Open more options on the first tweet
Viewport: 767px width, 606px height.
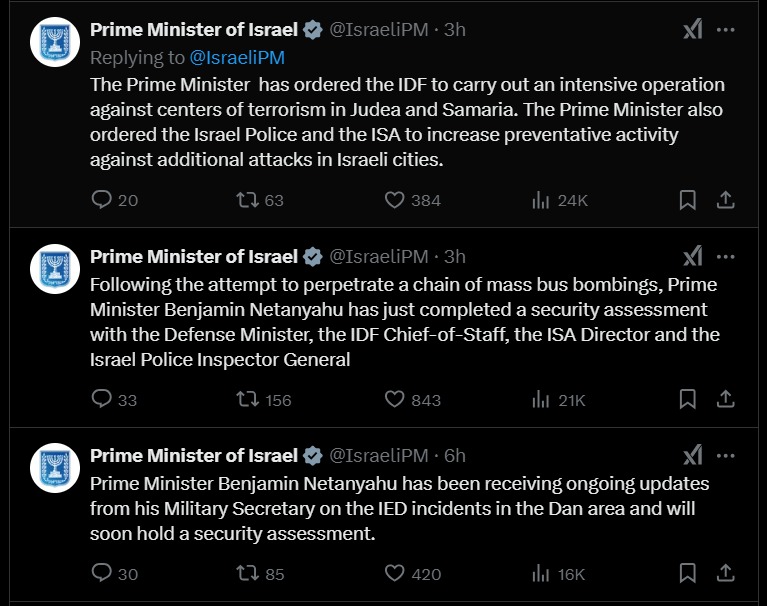pyautogui.click(x=725, y=30)
